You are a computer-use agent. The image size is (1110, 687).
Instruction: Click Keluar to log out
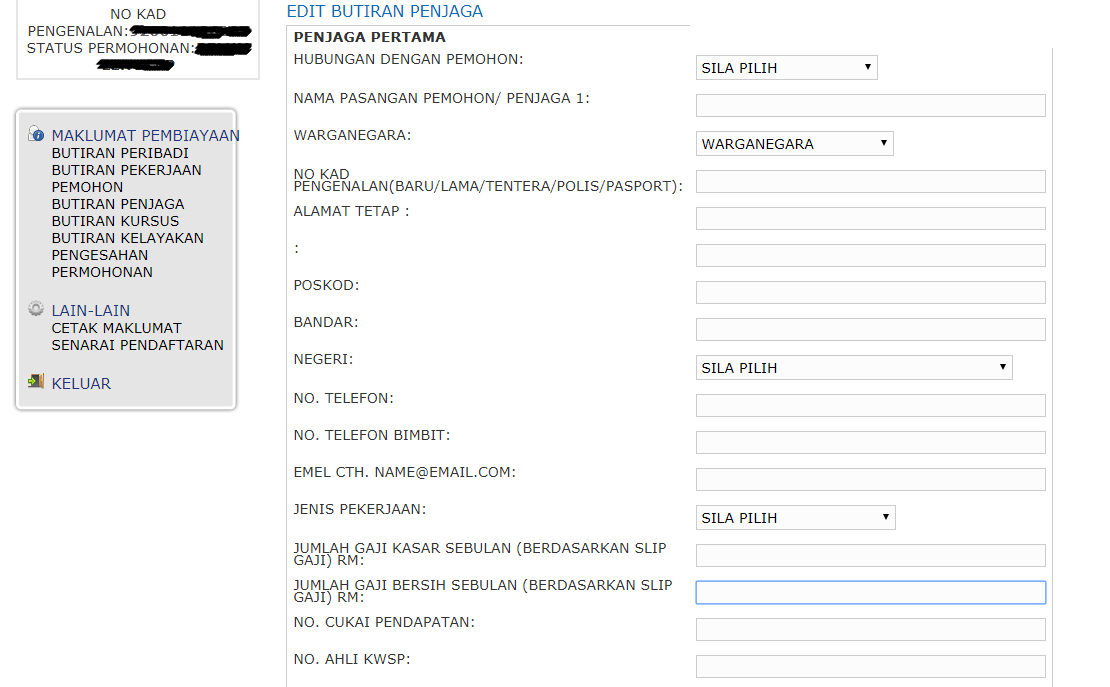point(81,383)
